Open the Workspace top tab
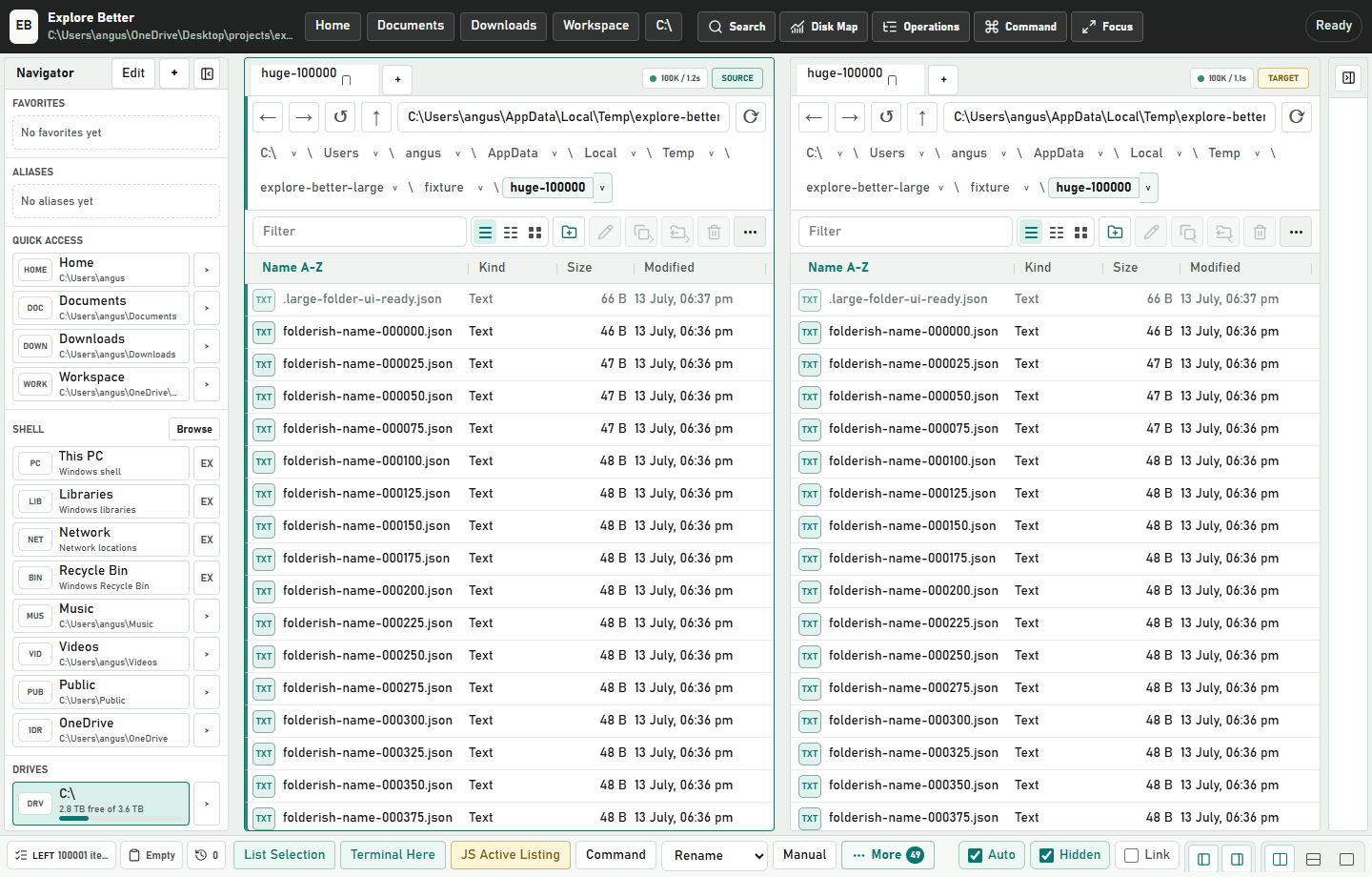This screenshot has height=877, width=1372. 595,26
